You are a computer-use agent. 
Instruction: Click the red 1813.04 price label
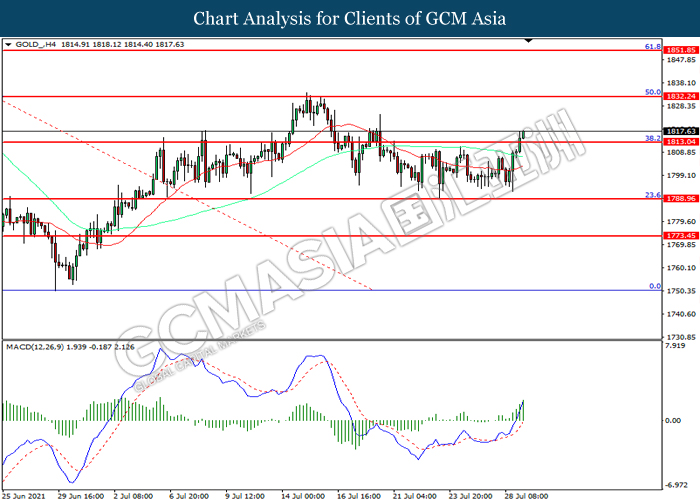tap(681, 142)
